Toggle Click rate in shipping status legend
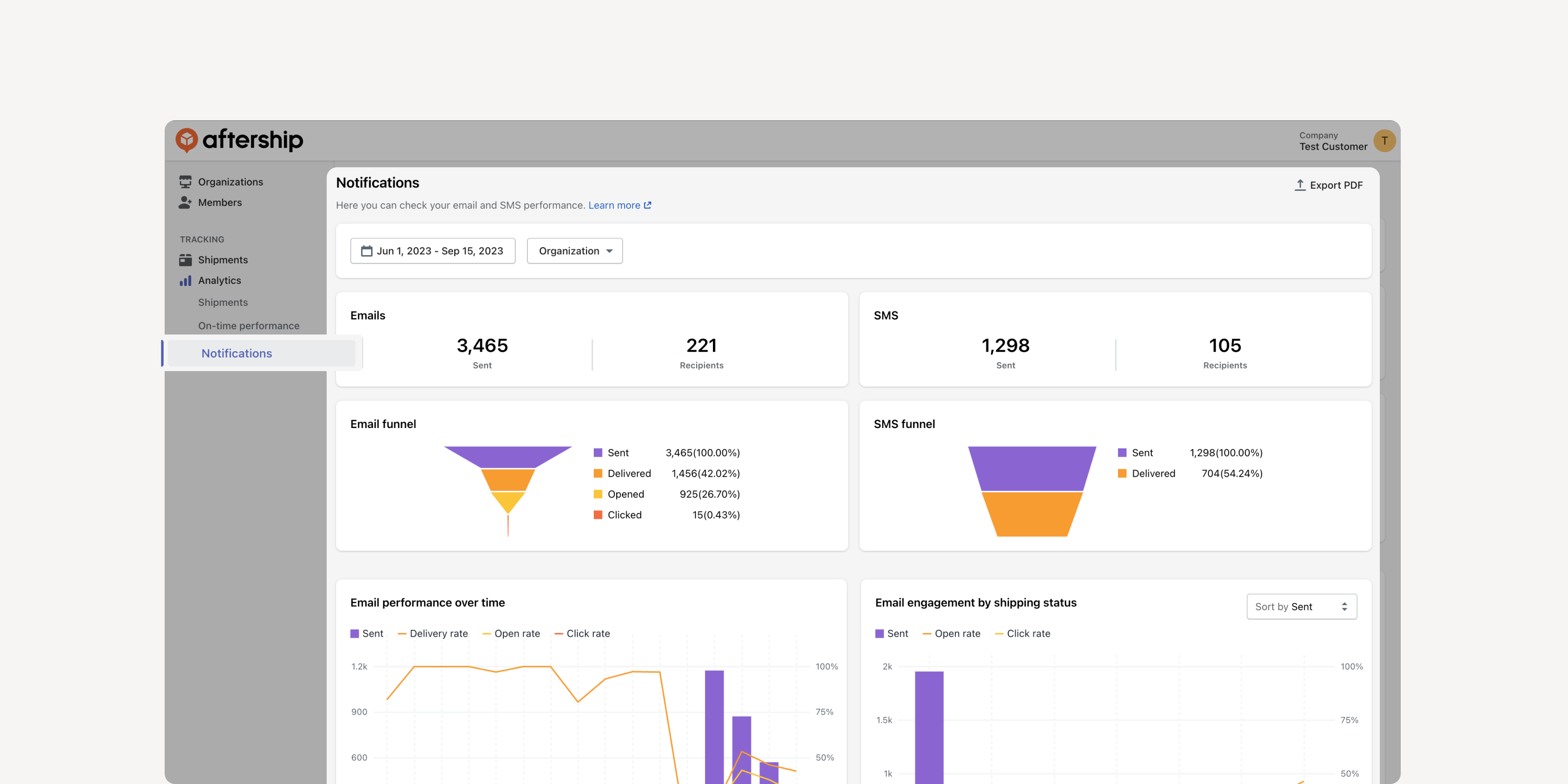This screenshot has height=784, width=1568. pyautogui.click(x=1022, y=633)
